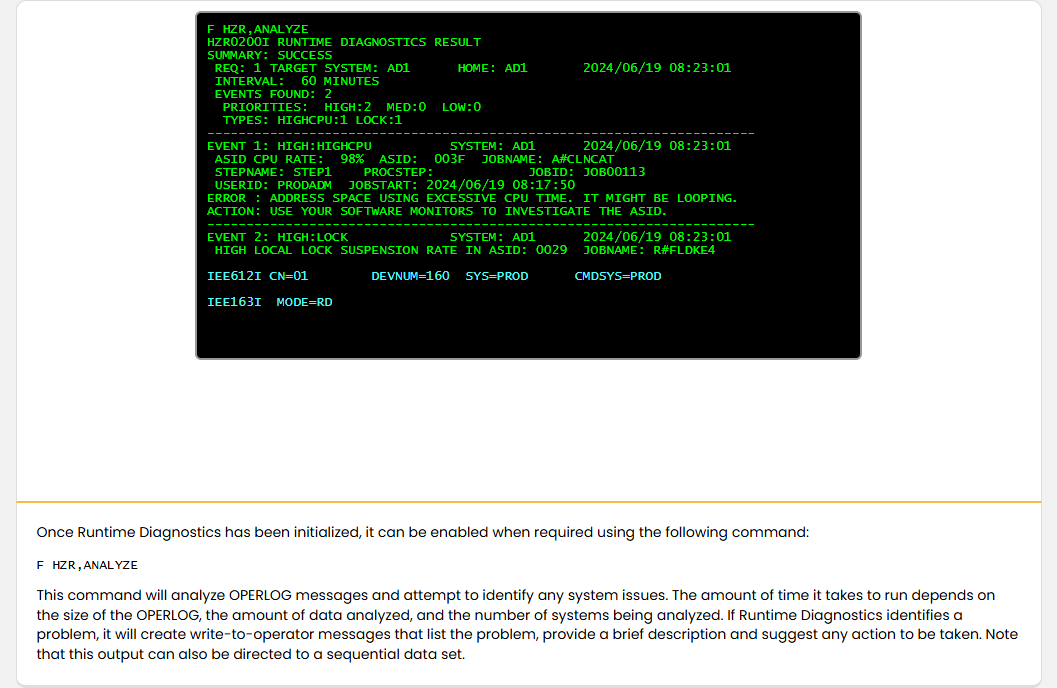Image resolution: width=1057 pixels, height=688 pixels.
Task: Click the 'HOME: AD1' field
Action: coord(493,68)
